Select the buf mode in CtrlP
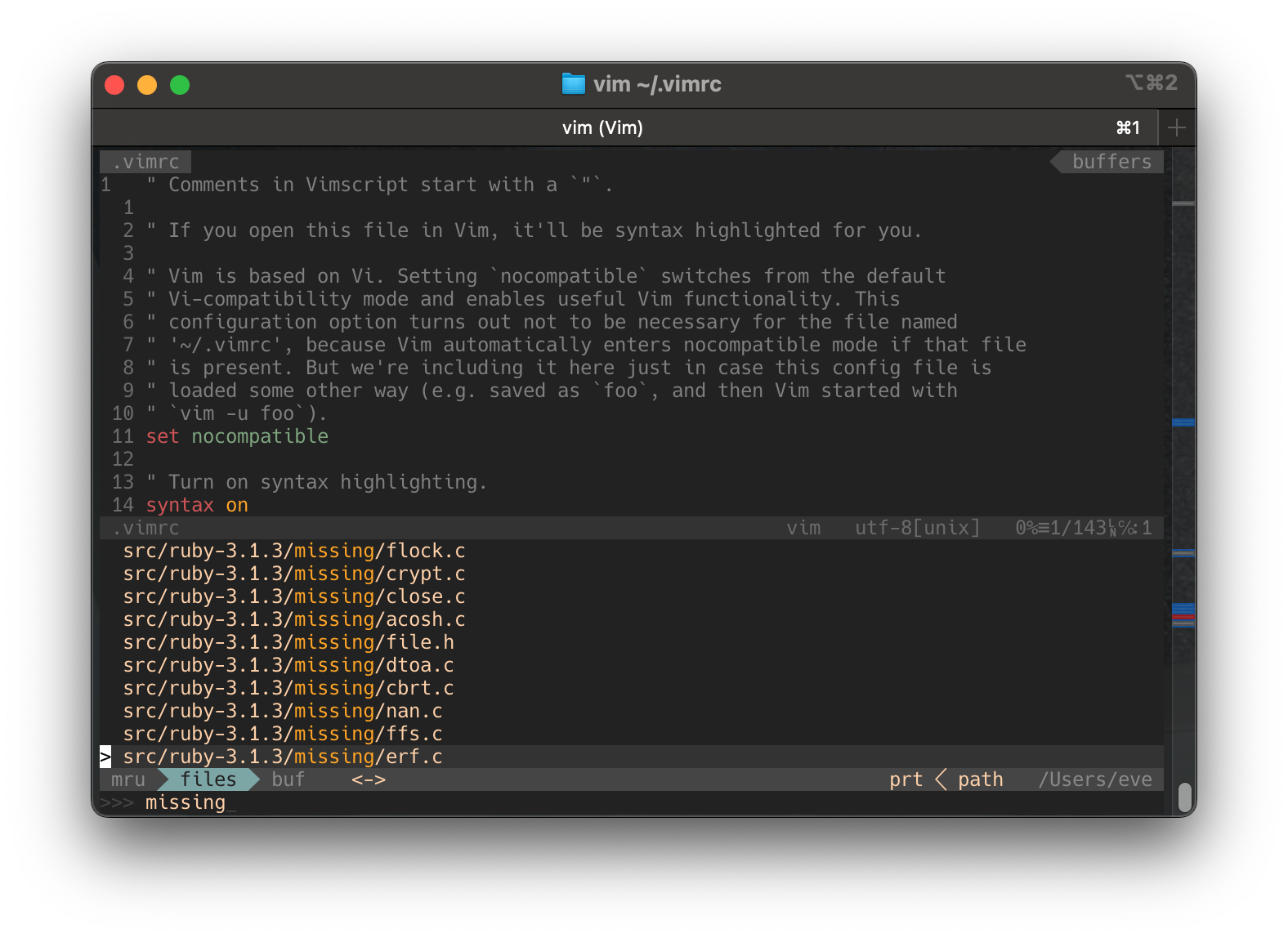The height and width of the screenshot is (938, 1288). point(288,779)
